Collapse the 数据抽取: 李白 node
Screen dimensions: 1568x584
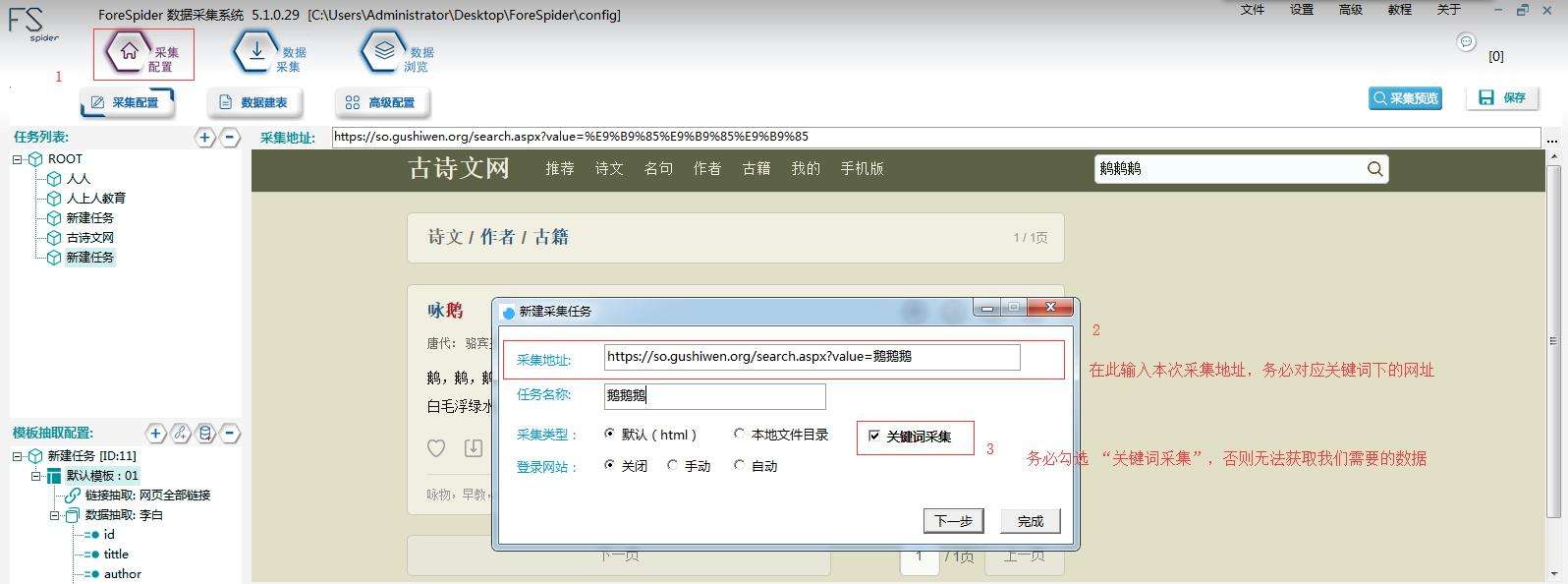pos(55,515)
